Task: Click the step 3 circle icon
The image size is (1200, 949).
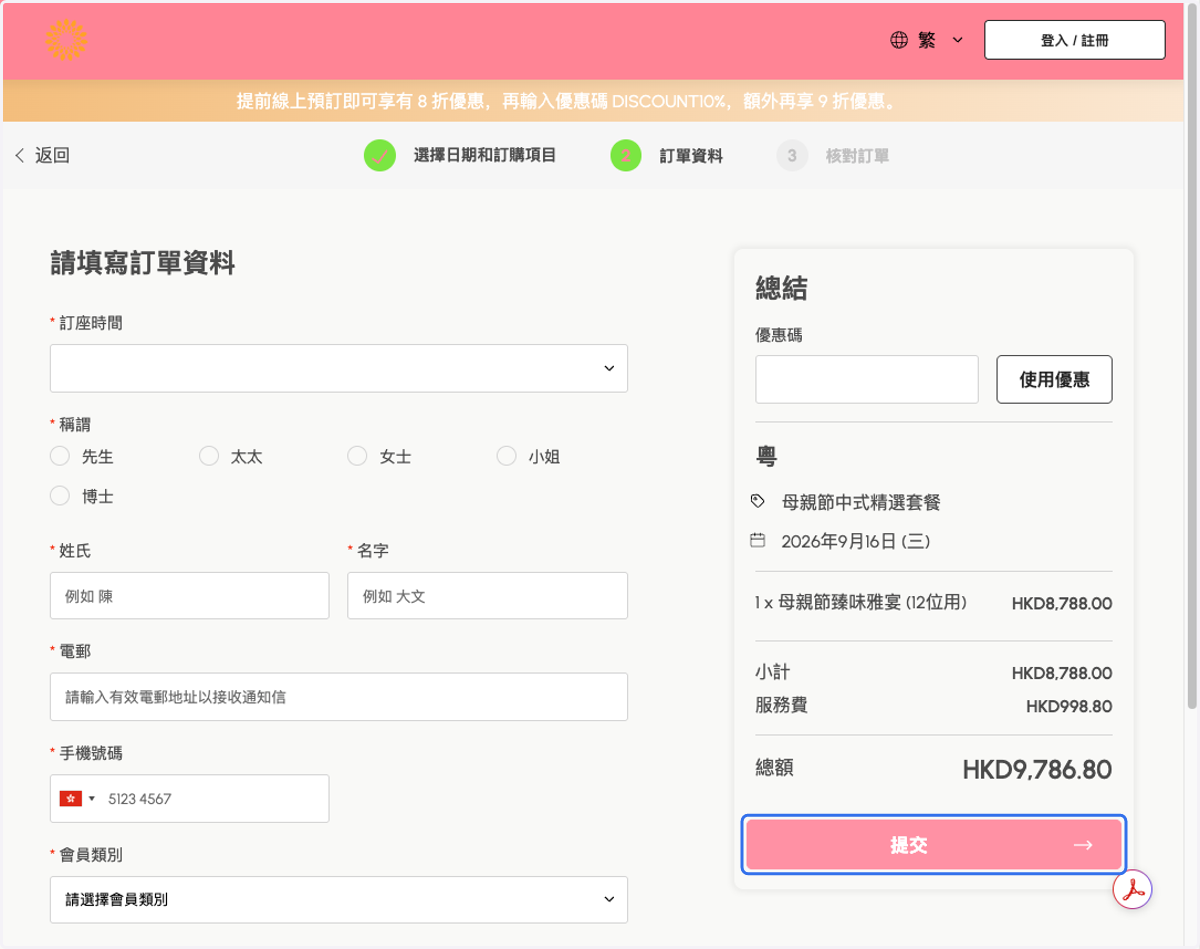Action: point(792,155)
